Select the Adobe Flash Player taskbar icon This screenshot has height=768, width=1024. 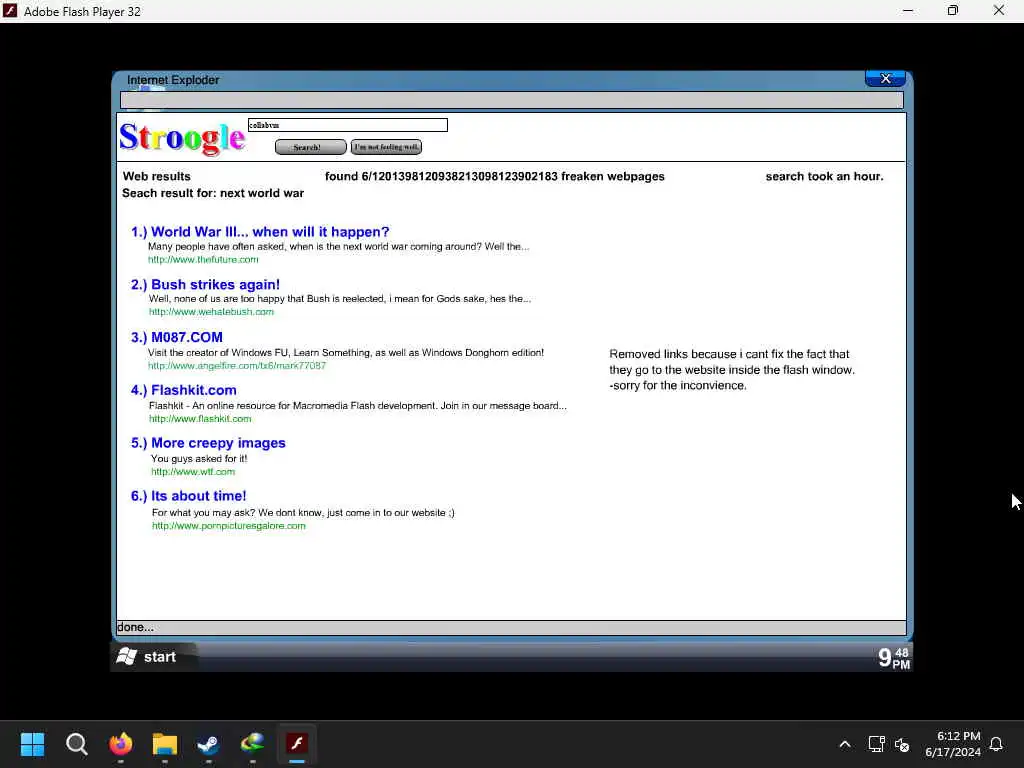(x=297, y=744)
